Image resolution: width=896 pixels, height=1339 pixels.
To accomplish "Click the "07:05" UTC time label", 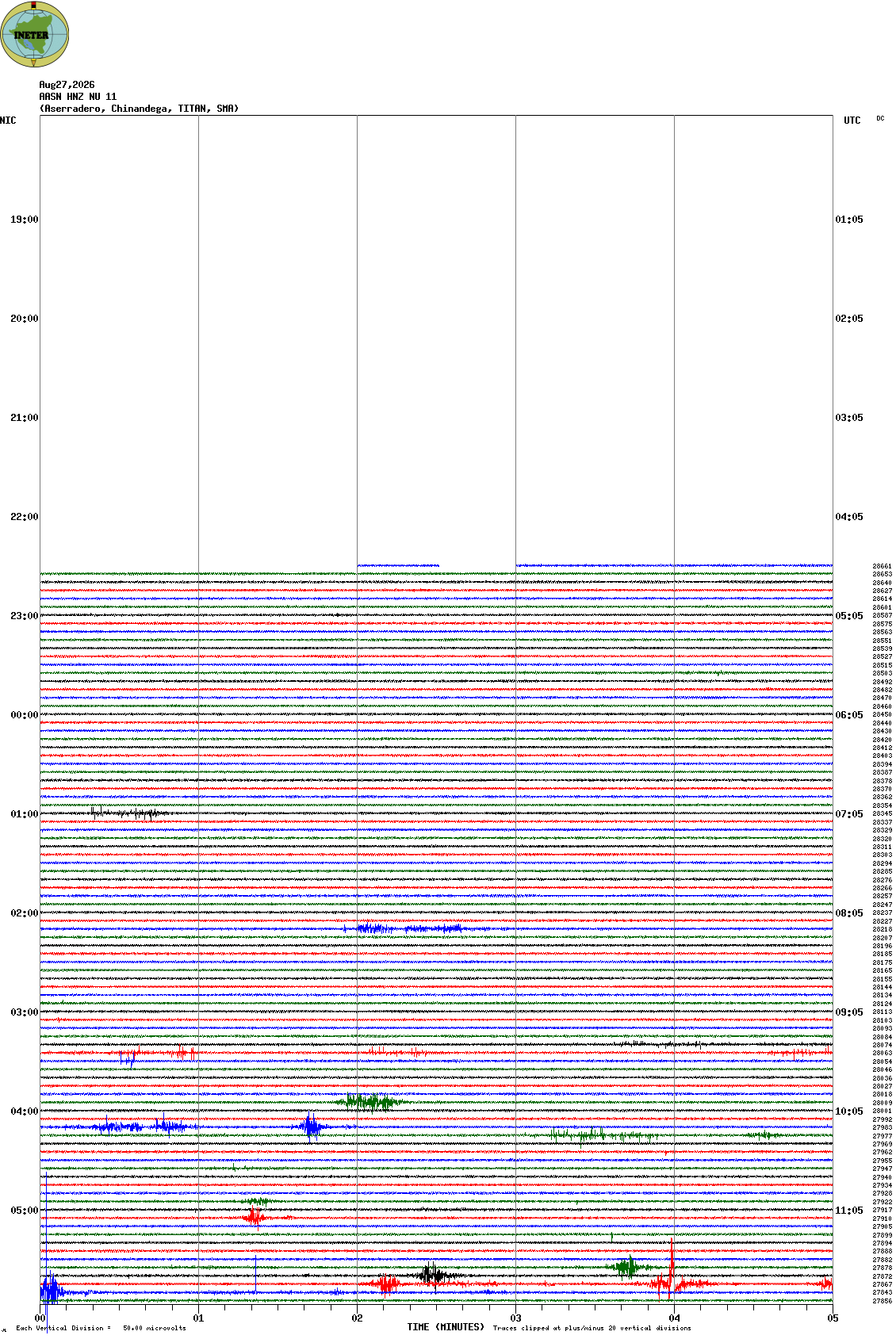I will tap(849, 814).
